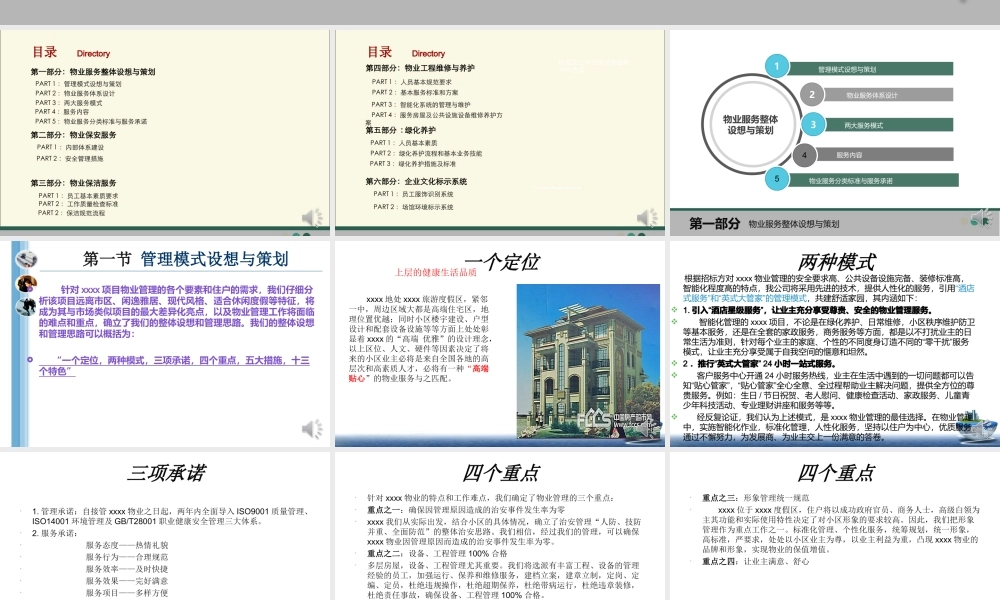Click the line PART 2: 工作质量检查标准
1000x600 pixels.
[78, 204]
